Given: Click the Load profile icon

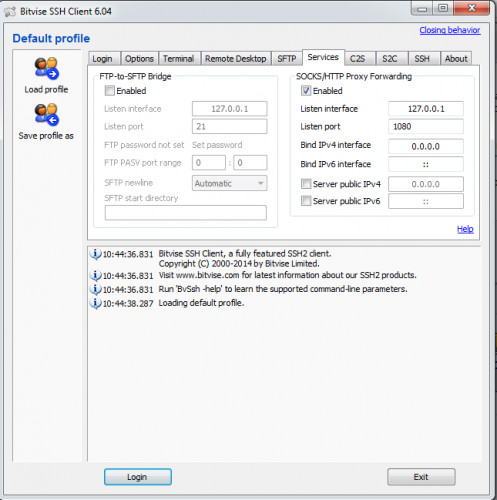Looking at the screenshot, I should point(46,68).
